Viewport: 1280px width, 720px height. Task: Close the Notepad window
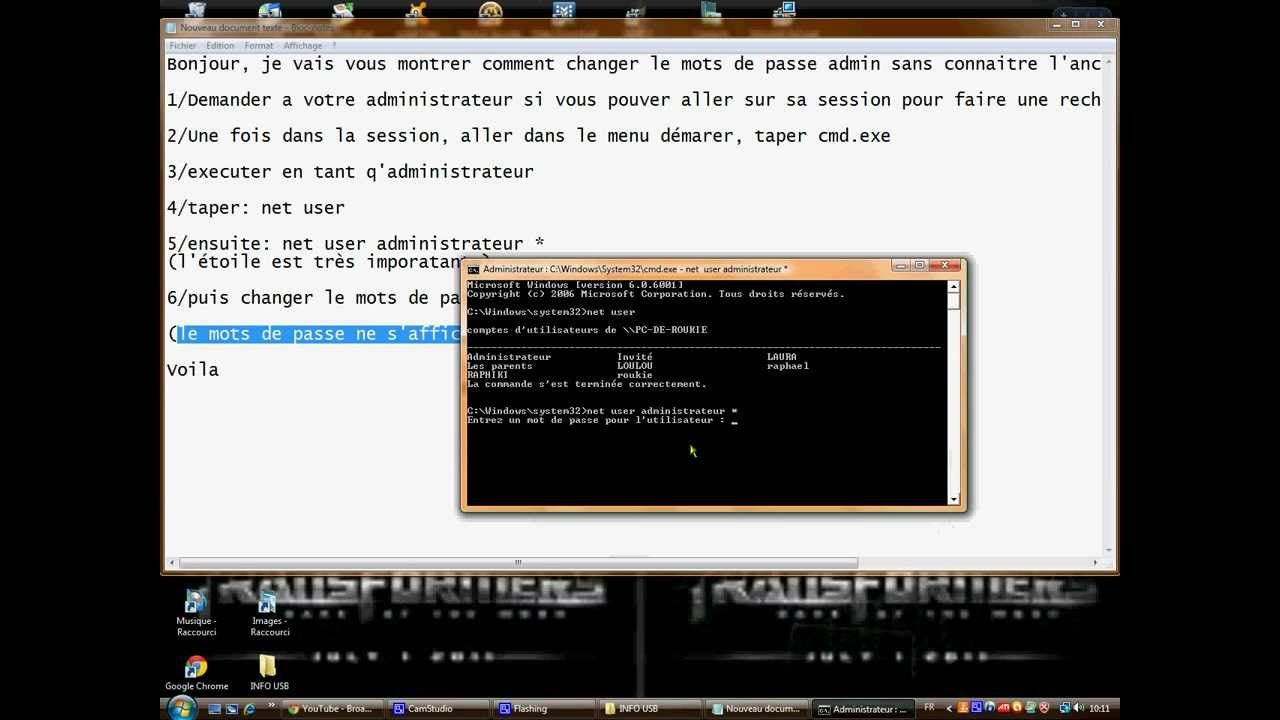(x=1099, y=24)
